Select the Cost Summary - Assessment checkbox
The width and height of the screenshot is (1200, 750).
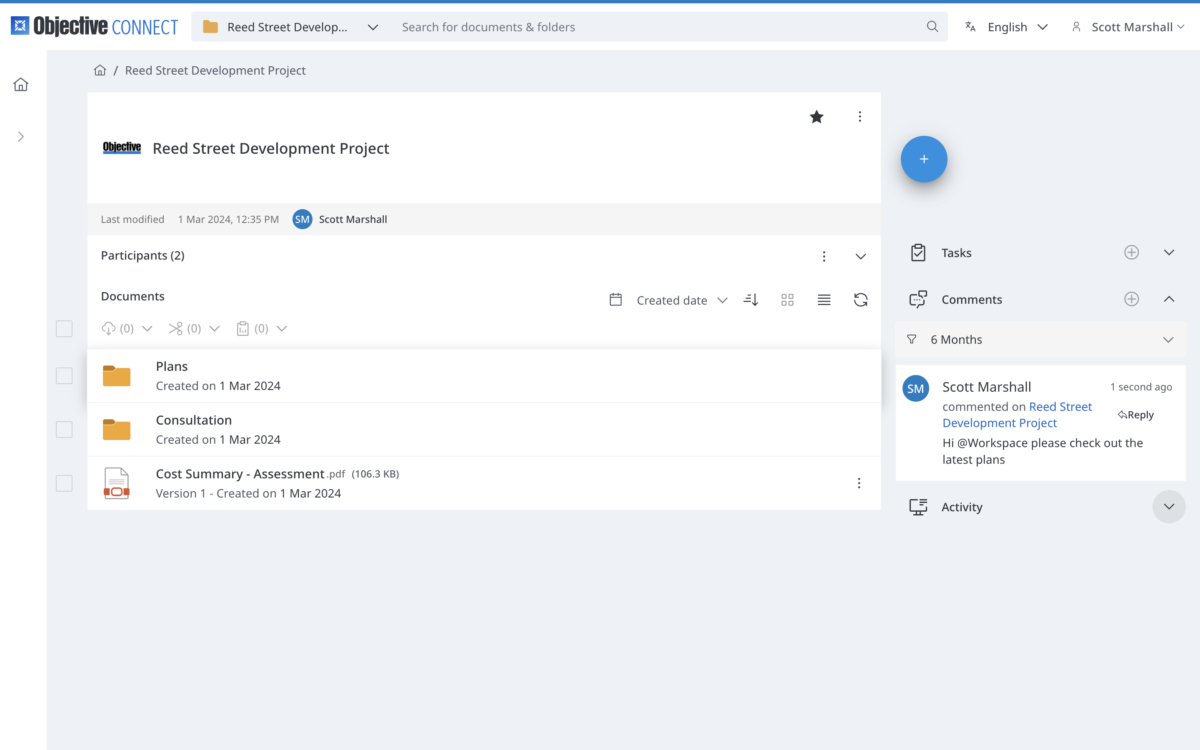64,484
